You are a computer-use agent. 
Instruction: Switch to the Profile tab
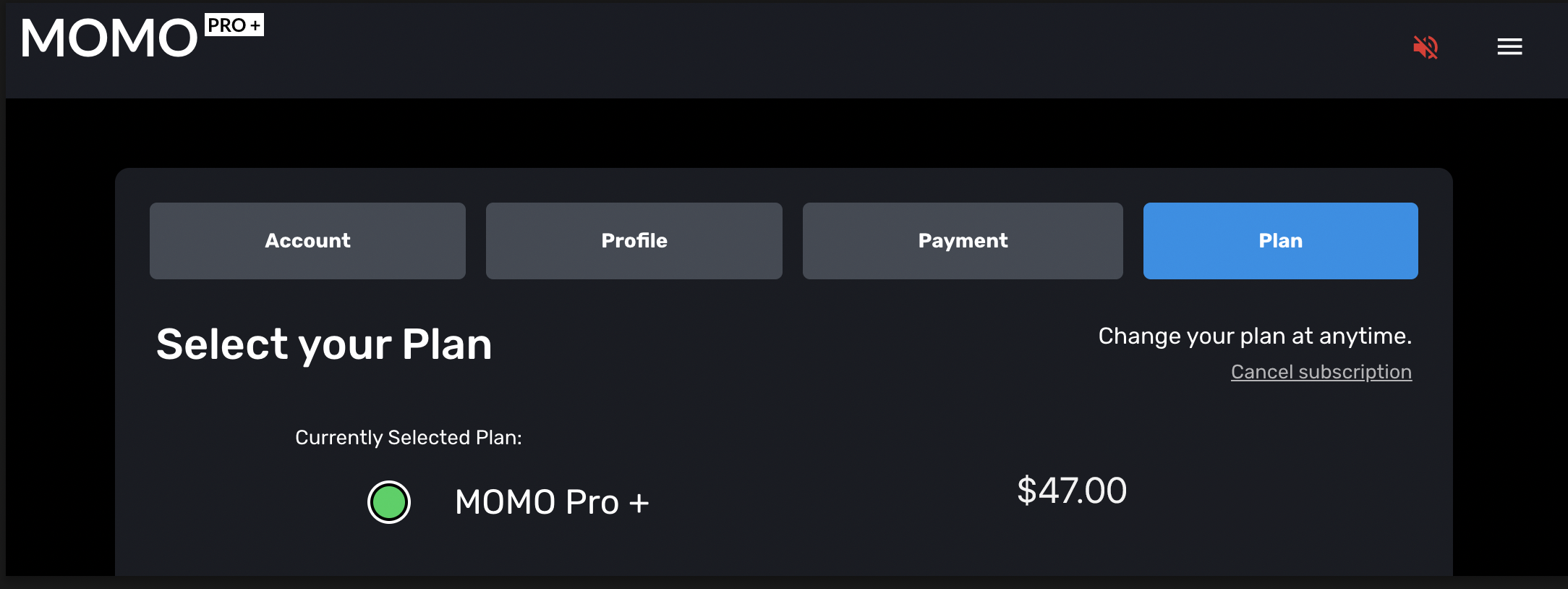click(634, 241)
